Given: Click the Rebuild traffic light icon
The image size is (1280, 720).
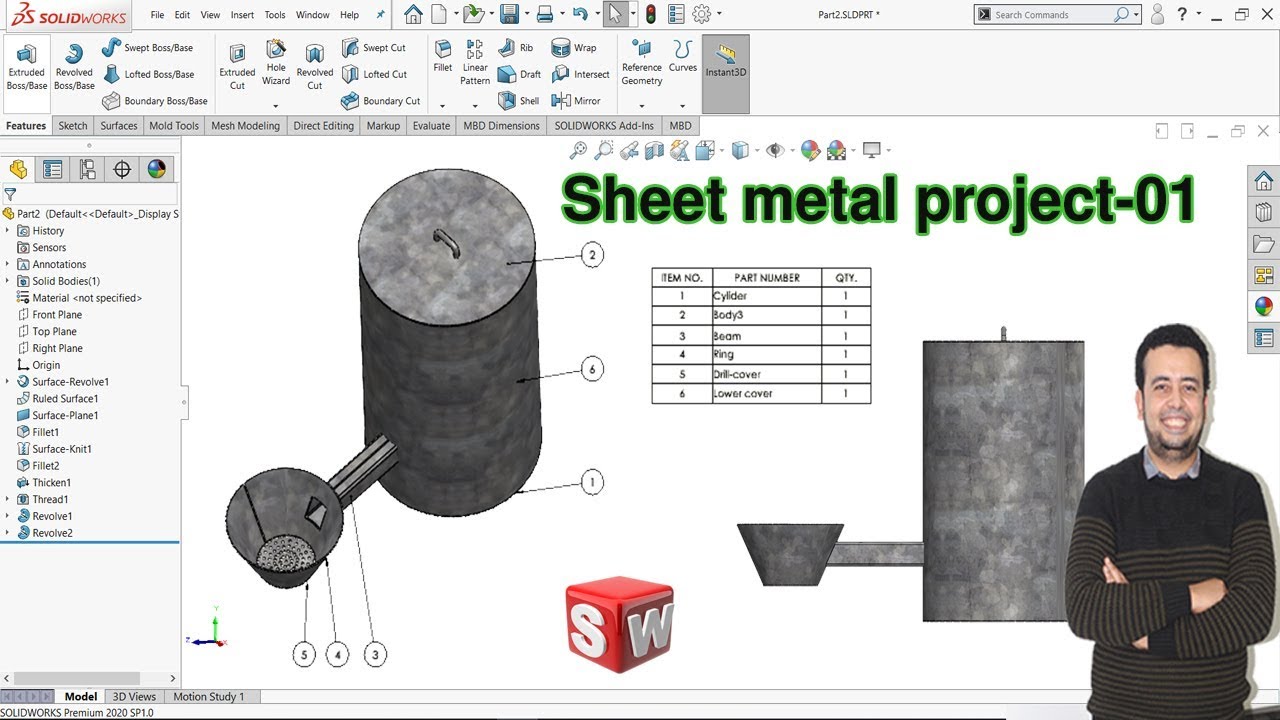Looking at the screenshot, I should 651,14.
